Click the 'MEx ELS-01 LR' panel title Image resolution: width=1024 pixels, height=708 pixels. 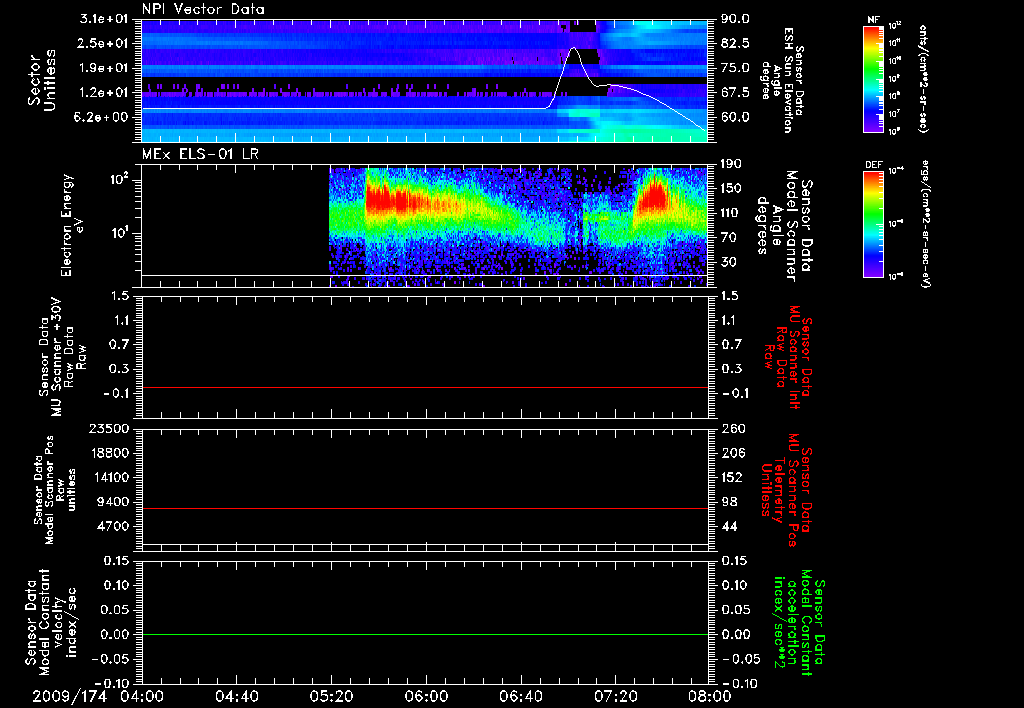tap(199, 154)
